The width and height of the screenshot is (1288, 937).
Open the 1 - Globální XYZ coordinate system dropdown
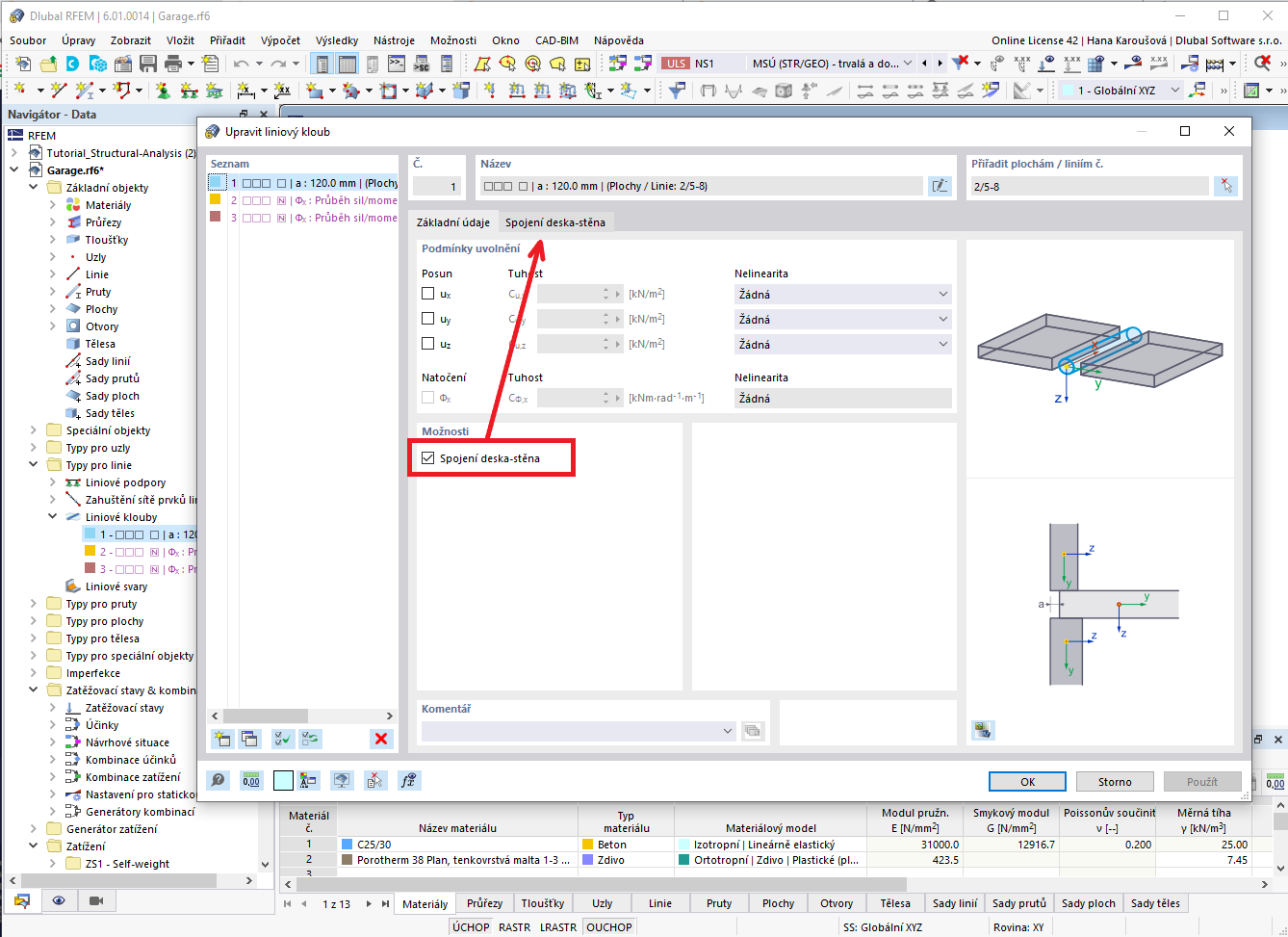(x=1122, y=90)
